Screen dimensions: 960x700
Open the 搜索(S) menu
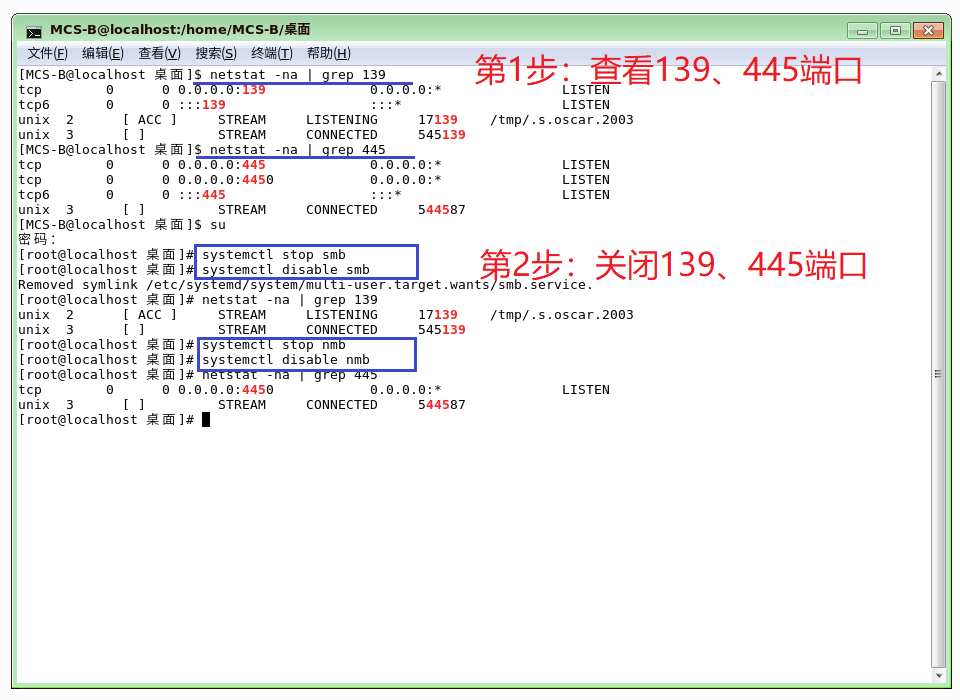click(216, 53)
